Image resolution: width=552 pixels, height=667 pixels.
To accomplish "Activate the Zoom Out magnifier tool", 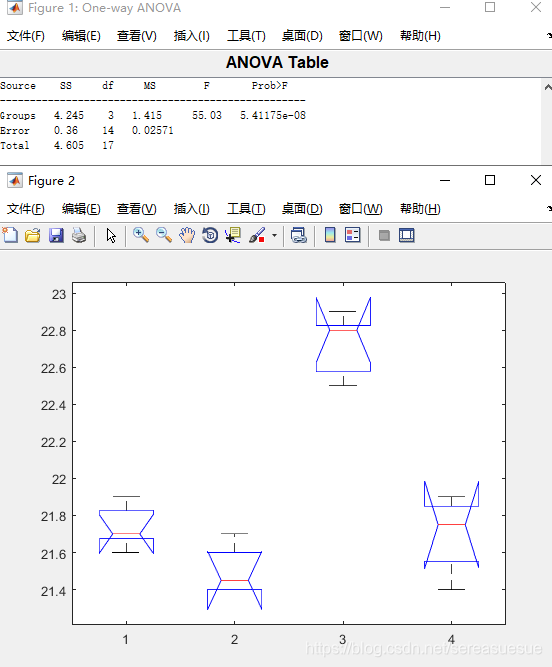I will coord(164,235).
